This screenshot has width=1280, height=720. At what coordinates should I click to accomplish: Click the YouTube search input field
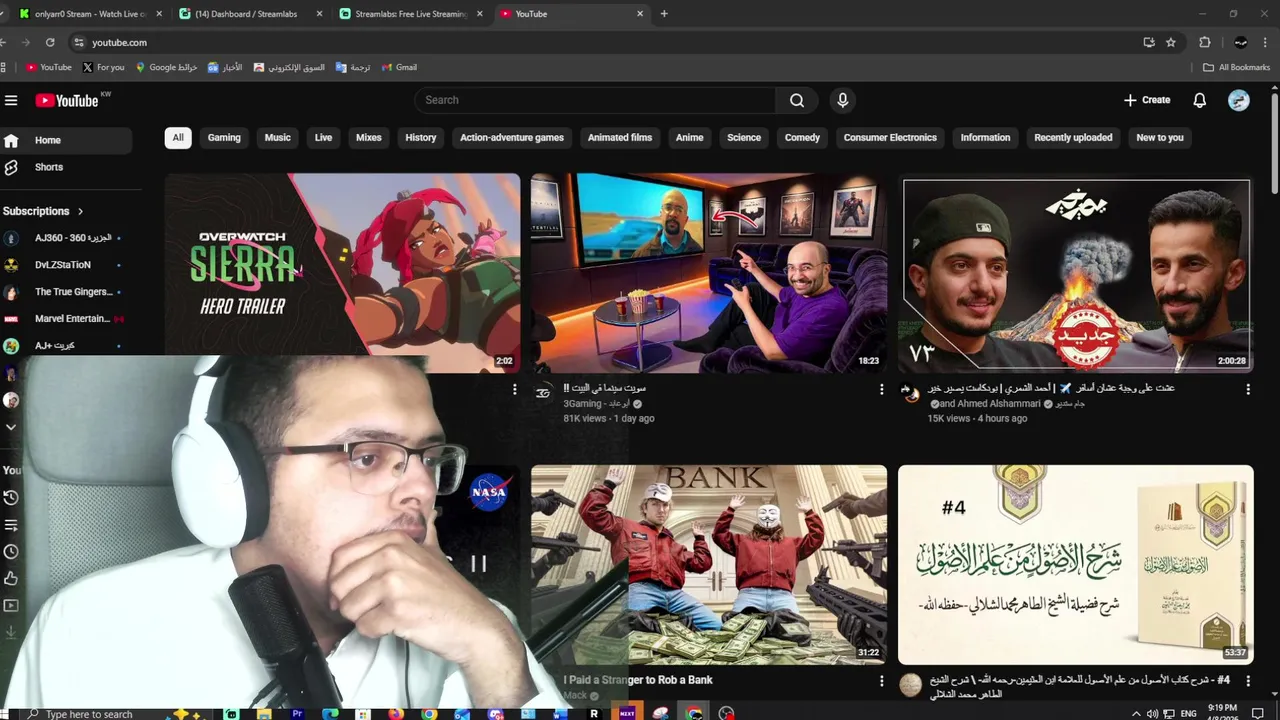[x=595, y=100]
